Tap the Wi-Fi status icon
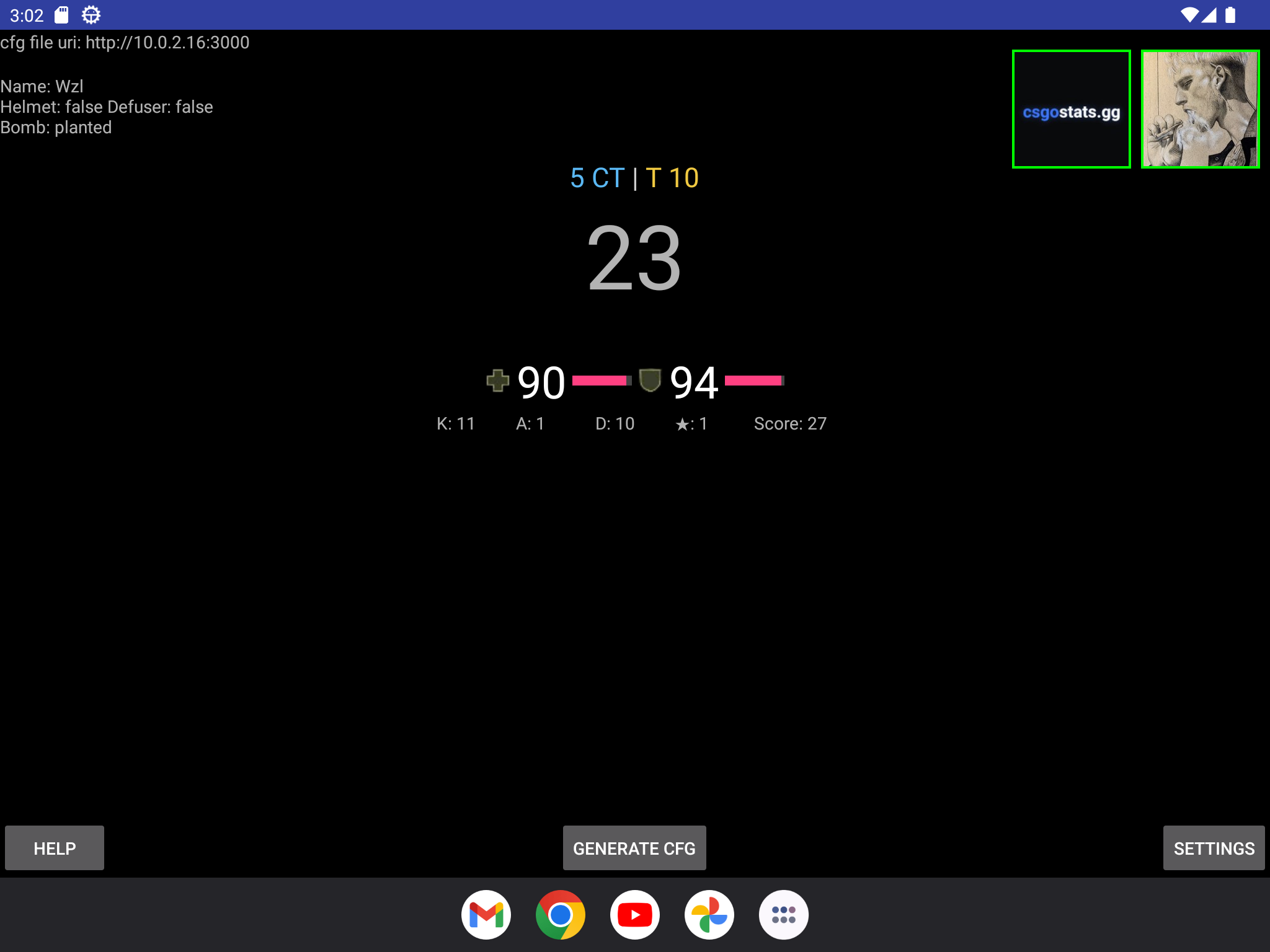 point(1189,15)
